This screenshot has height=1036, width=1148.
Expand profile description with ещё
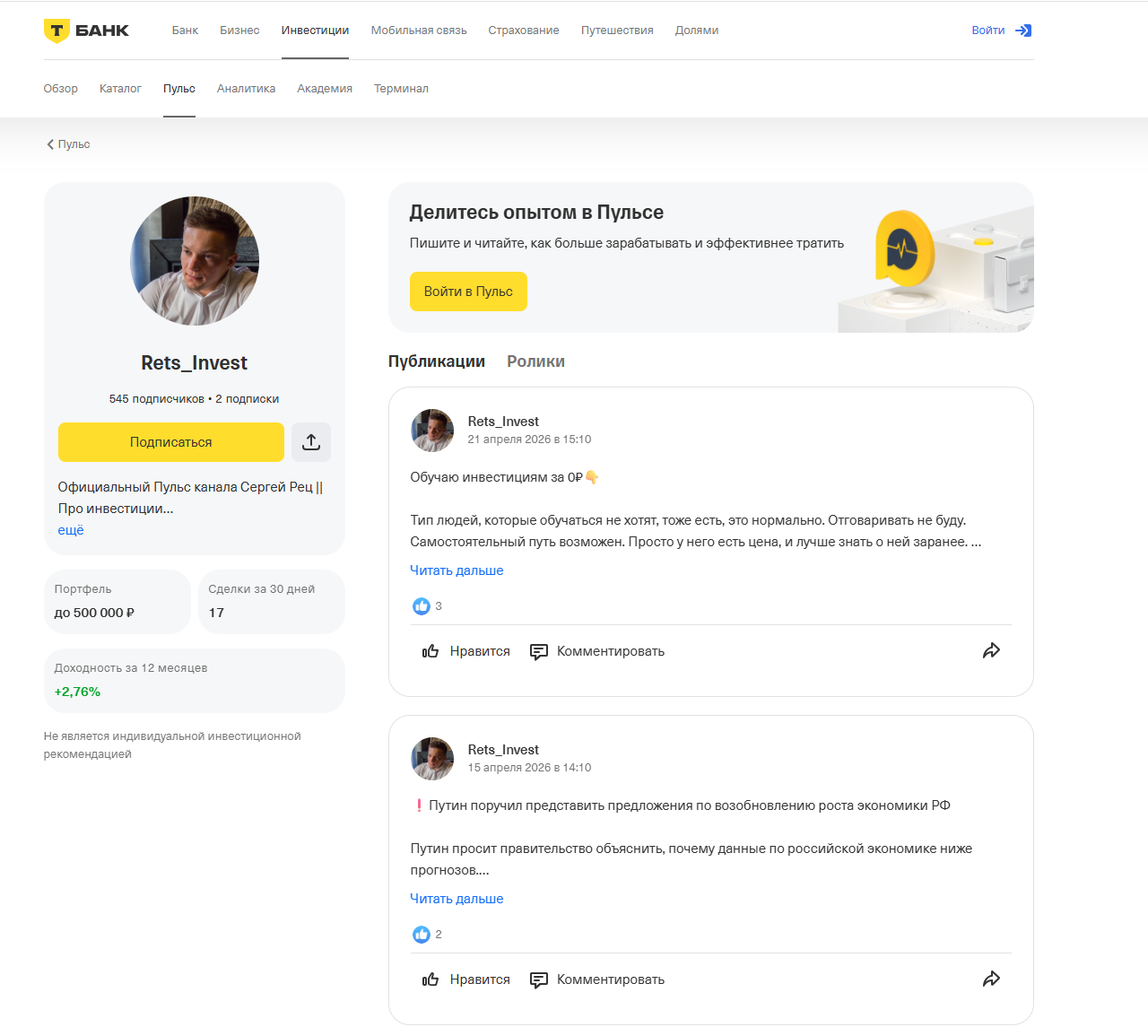(x=71, y=530)
